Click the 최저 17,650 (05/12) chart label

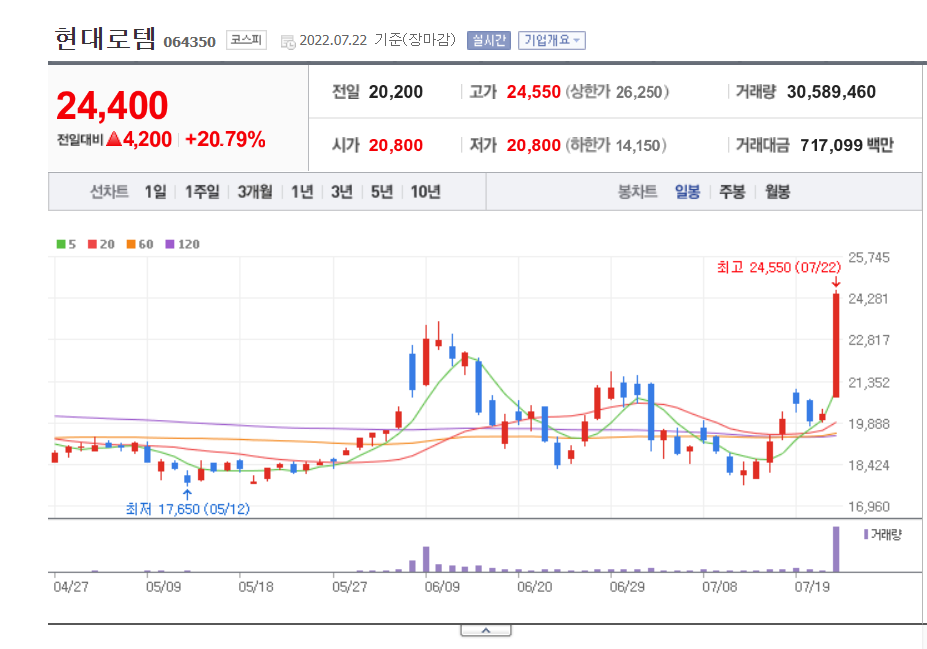pos(187,508)
